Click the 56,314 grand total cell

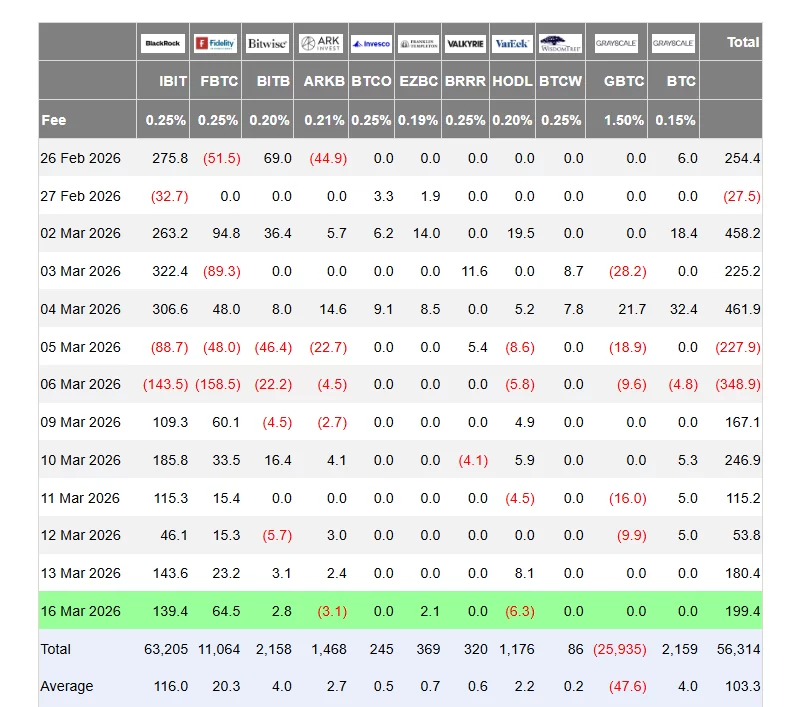tap(739, 649)
